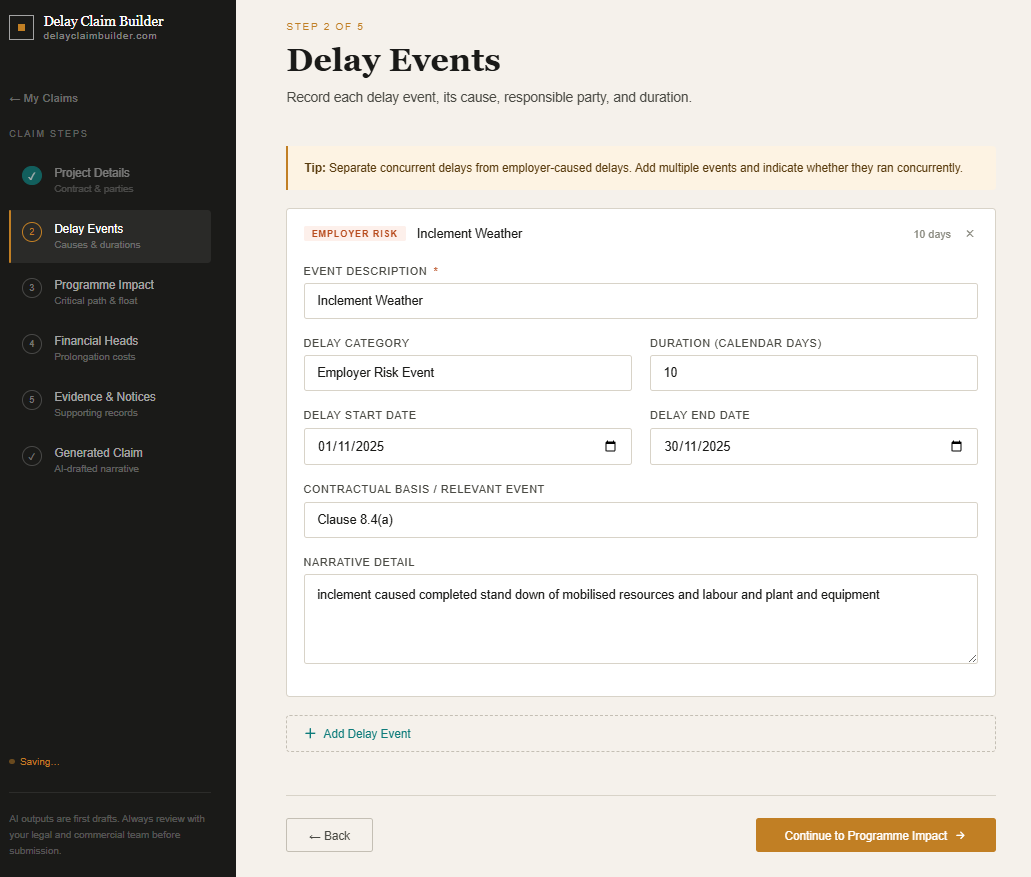Click the Delay Claim Builder logo icon

tap(21, 27)
